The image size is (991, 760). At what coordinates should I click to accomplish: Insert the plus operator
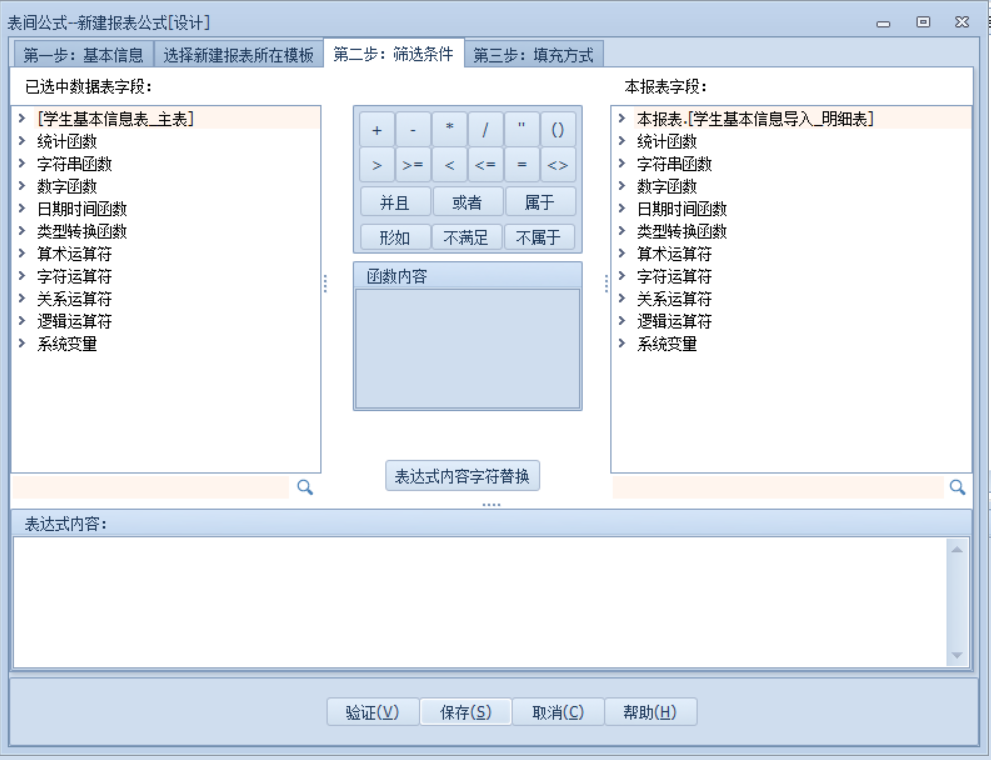pos(376,130)
